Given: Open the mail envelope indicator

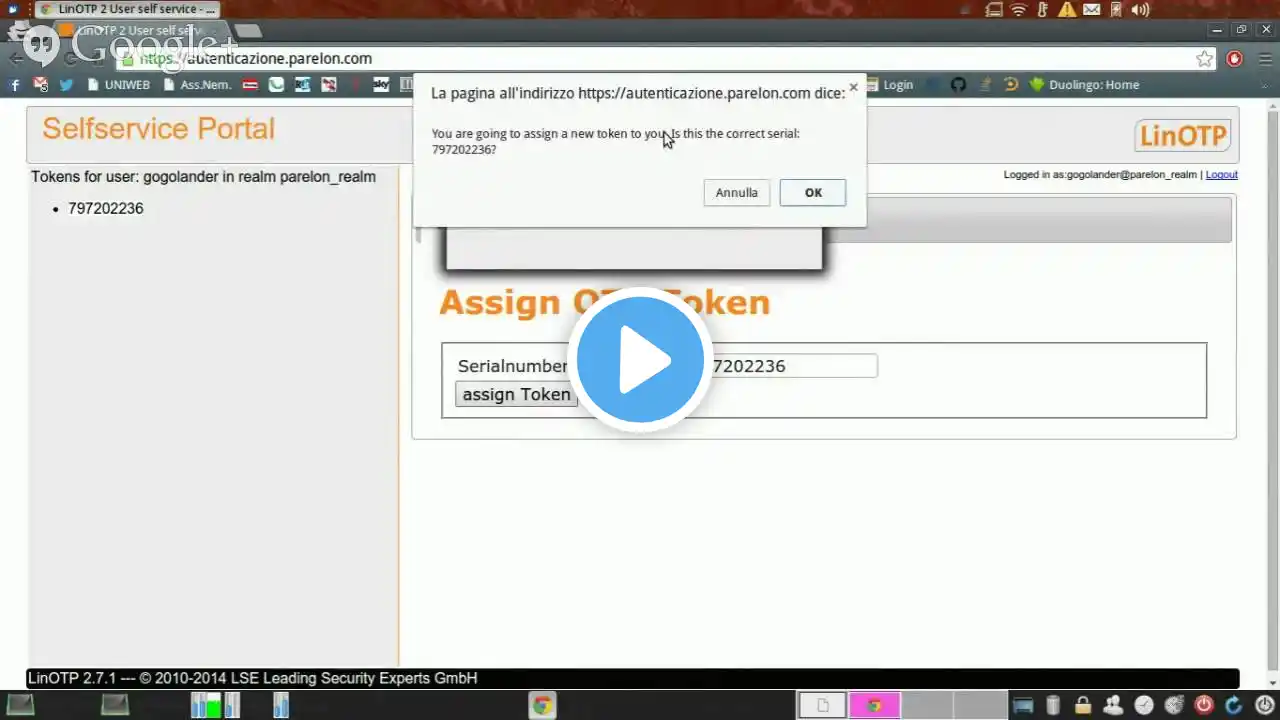Looking at the screenshot, I should point(1091,9).
